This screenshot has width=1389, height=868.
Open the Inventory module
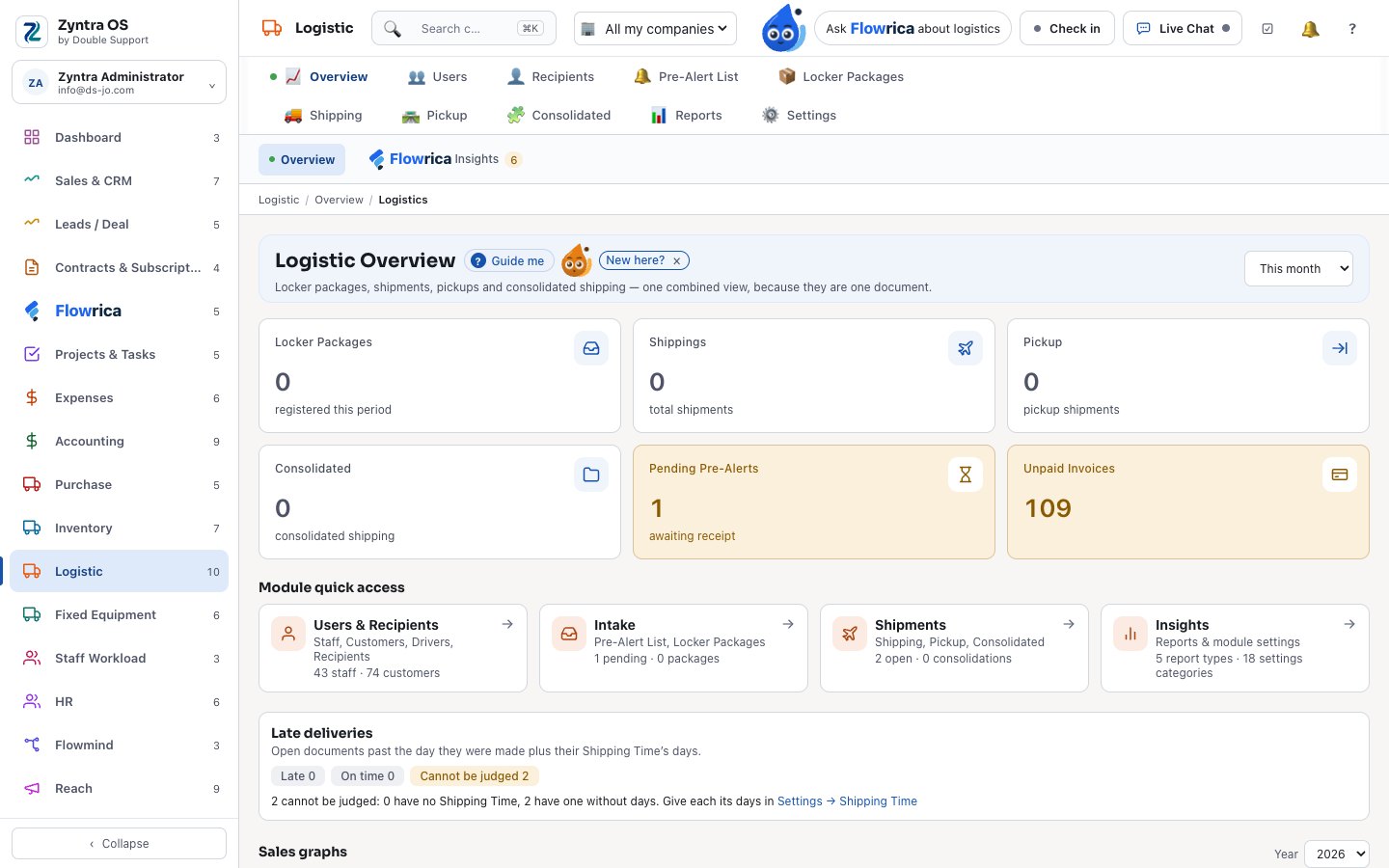click(119, 528)
